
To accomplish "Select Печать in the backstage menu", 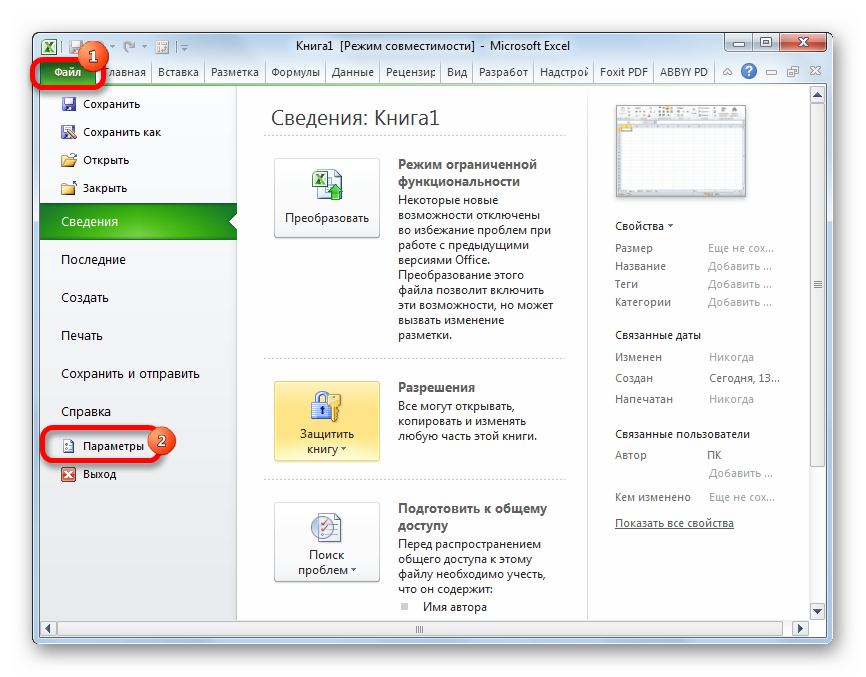I will click(x=82, y=336).
